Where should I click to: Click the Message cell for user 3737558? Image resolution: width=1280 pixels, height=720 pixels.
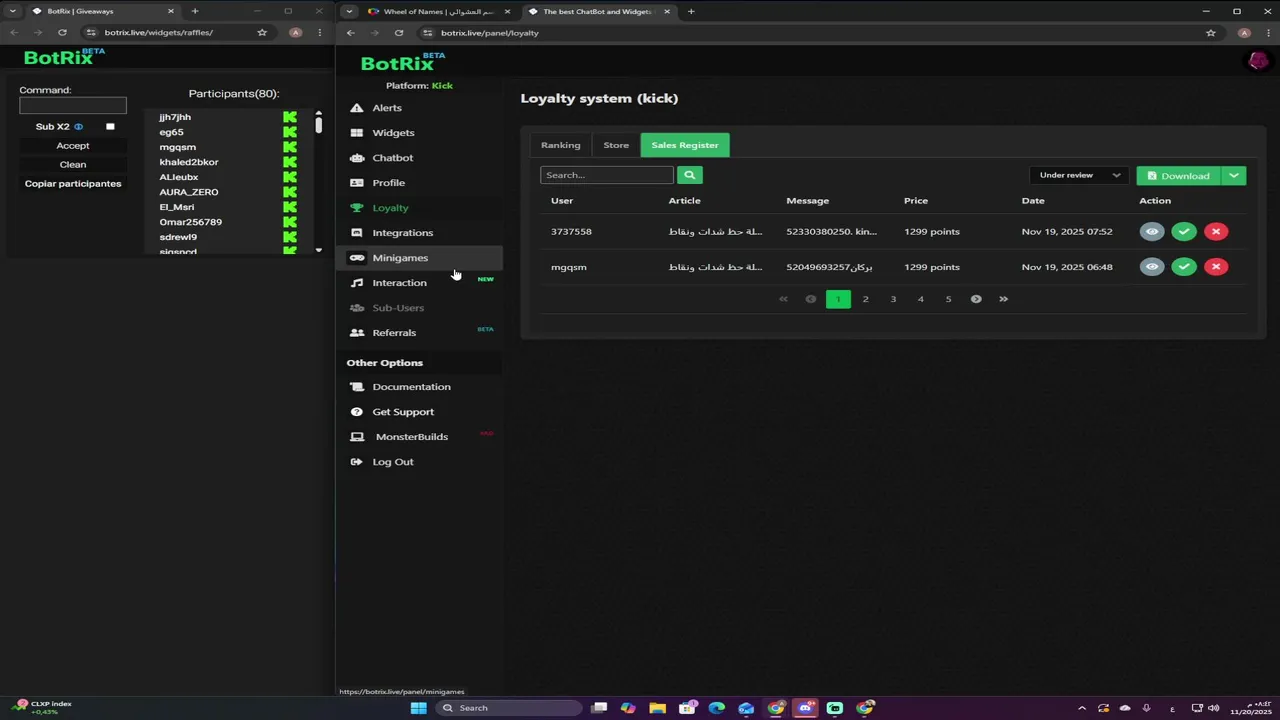tap(831, 232)
